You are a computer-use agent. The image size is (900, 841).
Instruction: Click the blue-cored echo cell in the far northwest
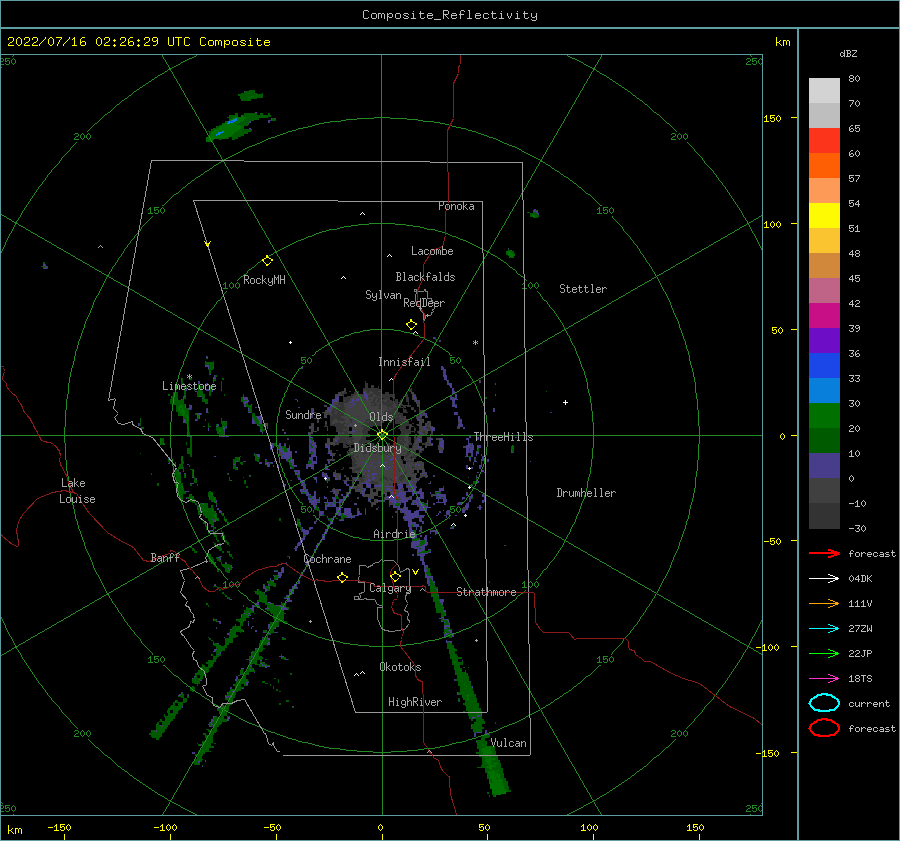click(x=238, y=126)
